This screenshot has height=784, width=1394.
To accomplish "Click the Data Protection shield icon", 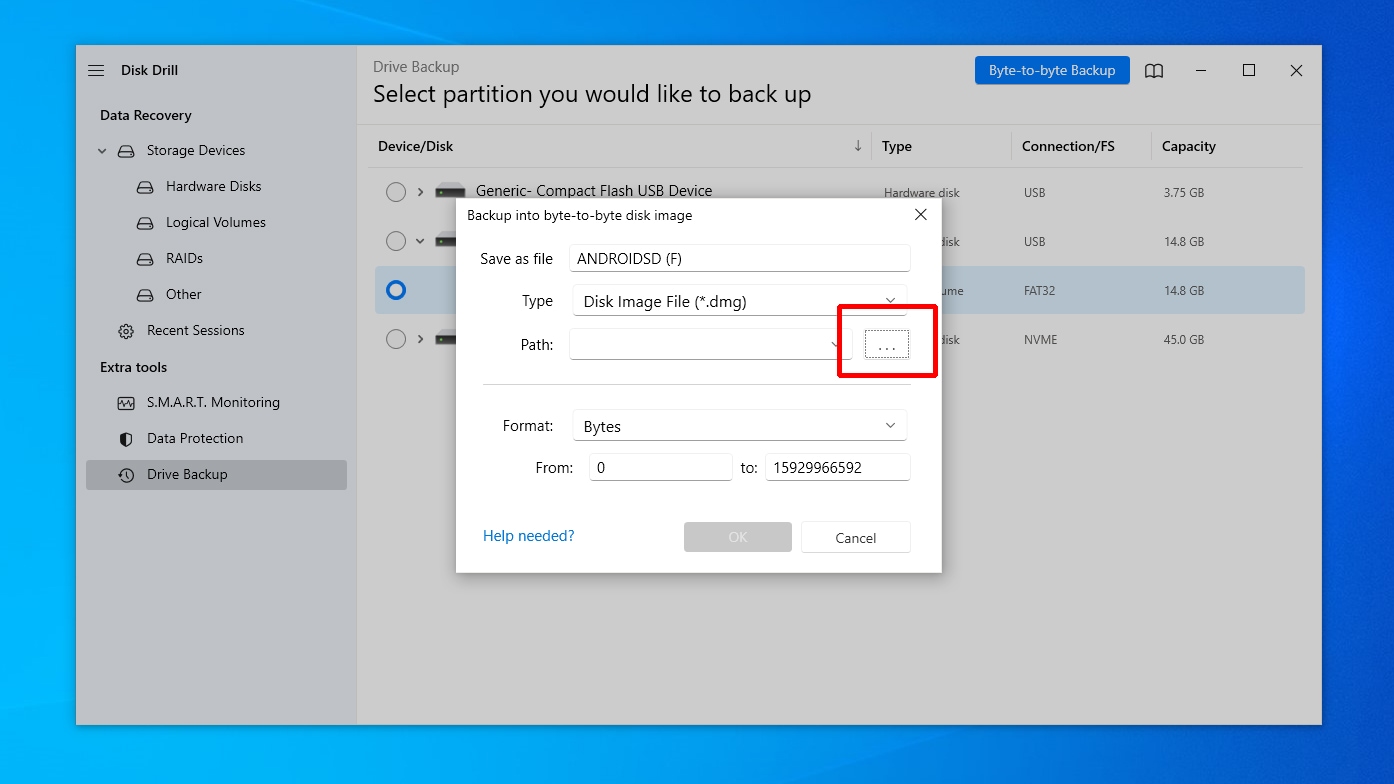I will tap(126, 439).
